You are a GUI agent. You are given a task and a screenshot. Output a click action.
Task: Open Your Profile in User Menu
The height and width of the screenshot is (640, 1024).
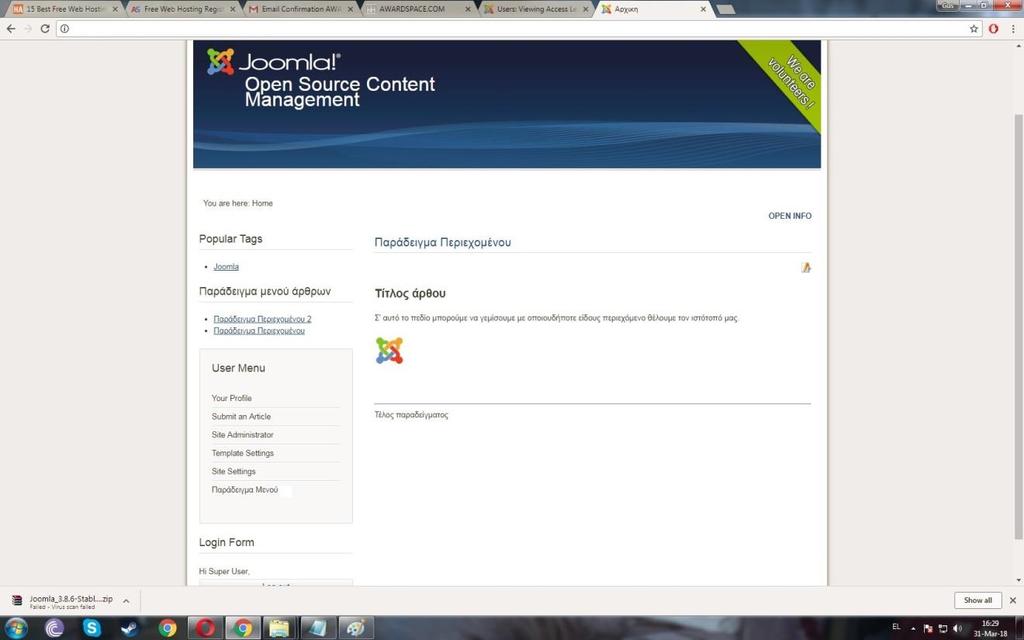pyautogui.click(x=231, y=398)
